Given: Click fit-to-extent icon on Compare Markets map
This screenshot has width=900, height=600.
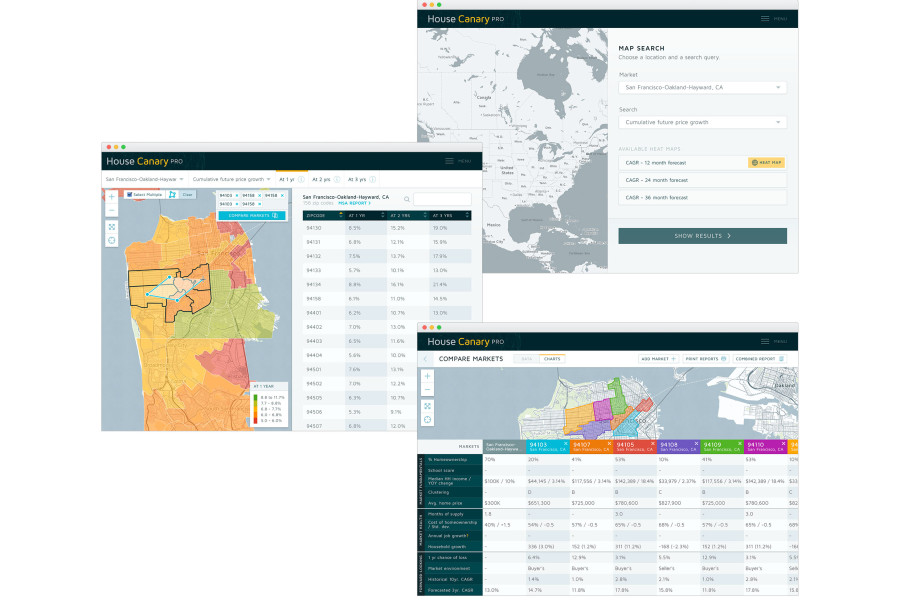Looking at the screenshot, I should coord(428,405).
